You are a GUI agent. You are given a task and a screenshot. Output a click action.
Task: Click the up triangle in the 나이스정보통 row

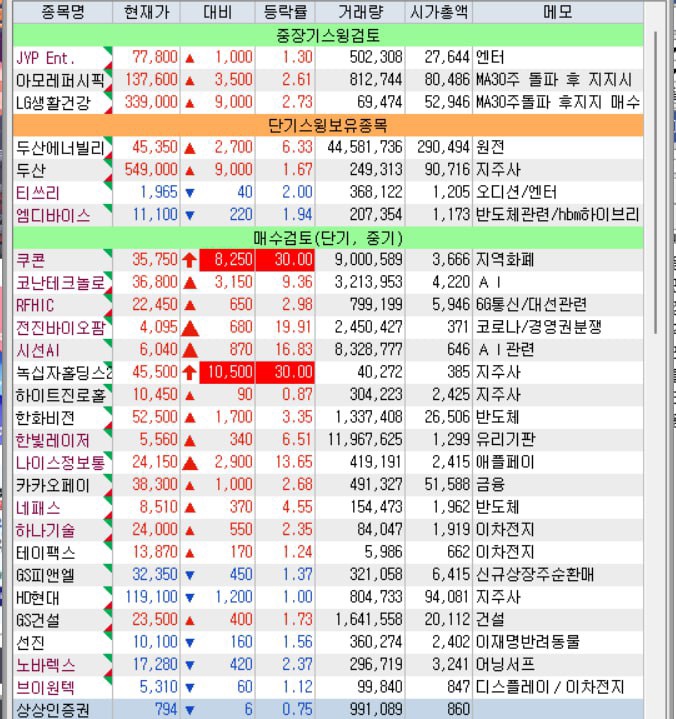190,463
